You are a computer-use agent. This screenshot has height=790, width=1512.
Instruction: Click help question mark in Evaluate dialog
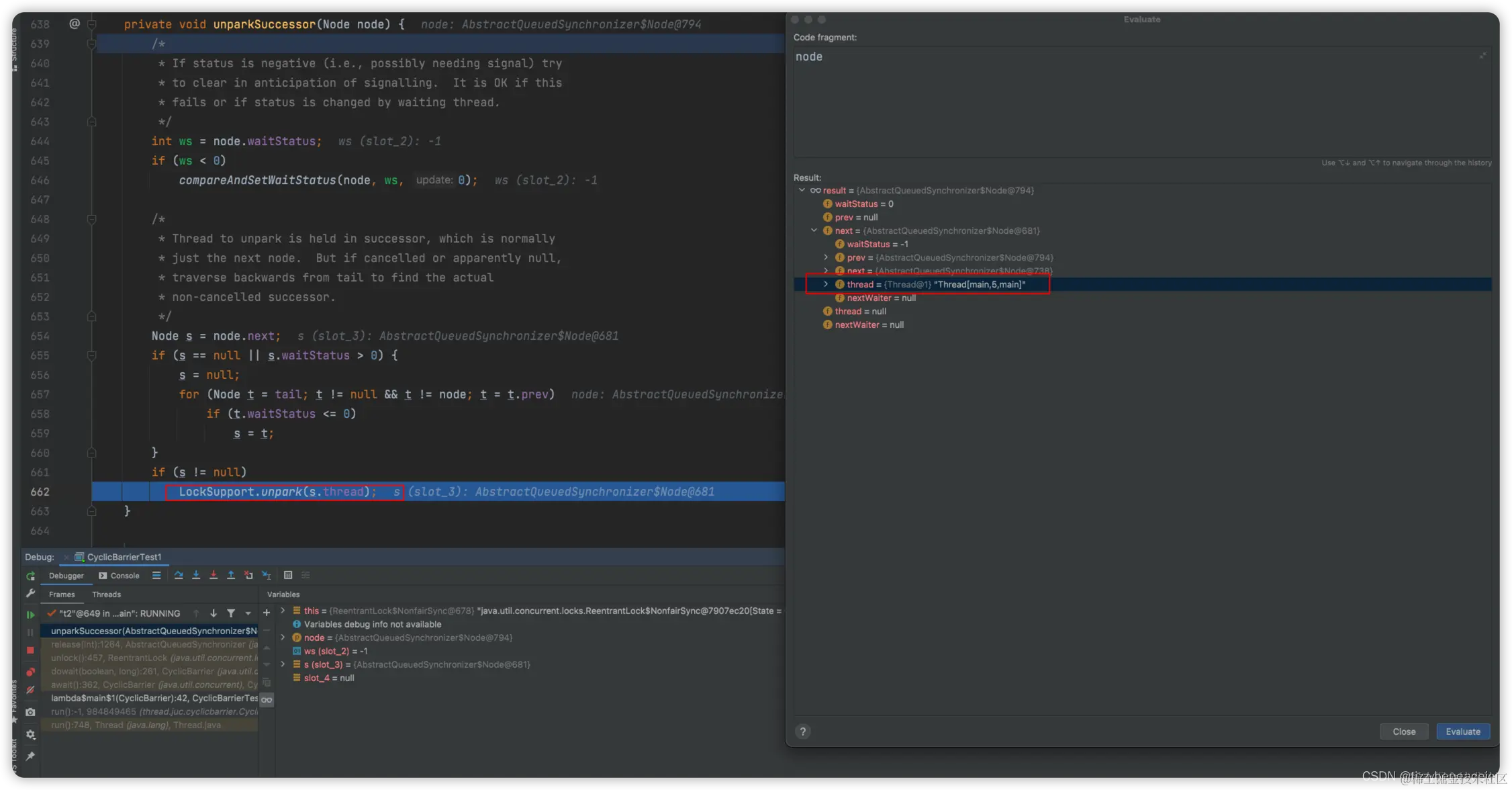[x=802, y=732]
